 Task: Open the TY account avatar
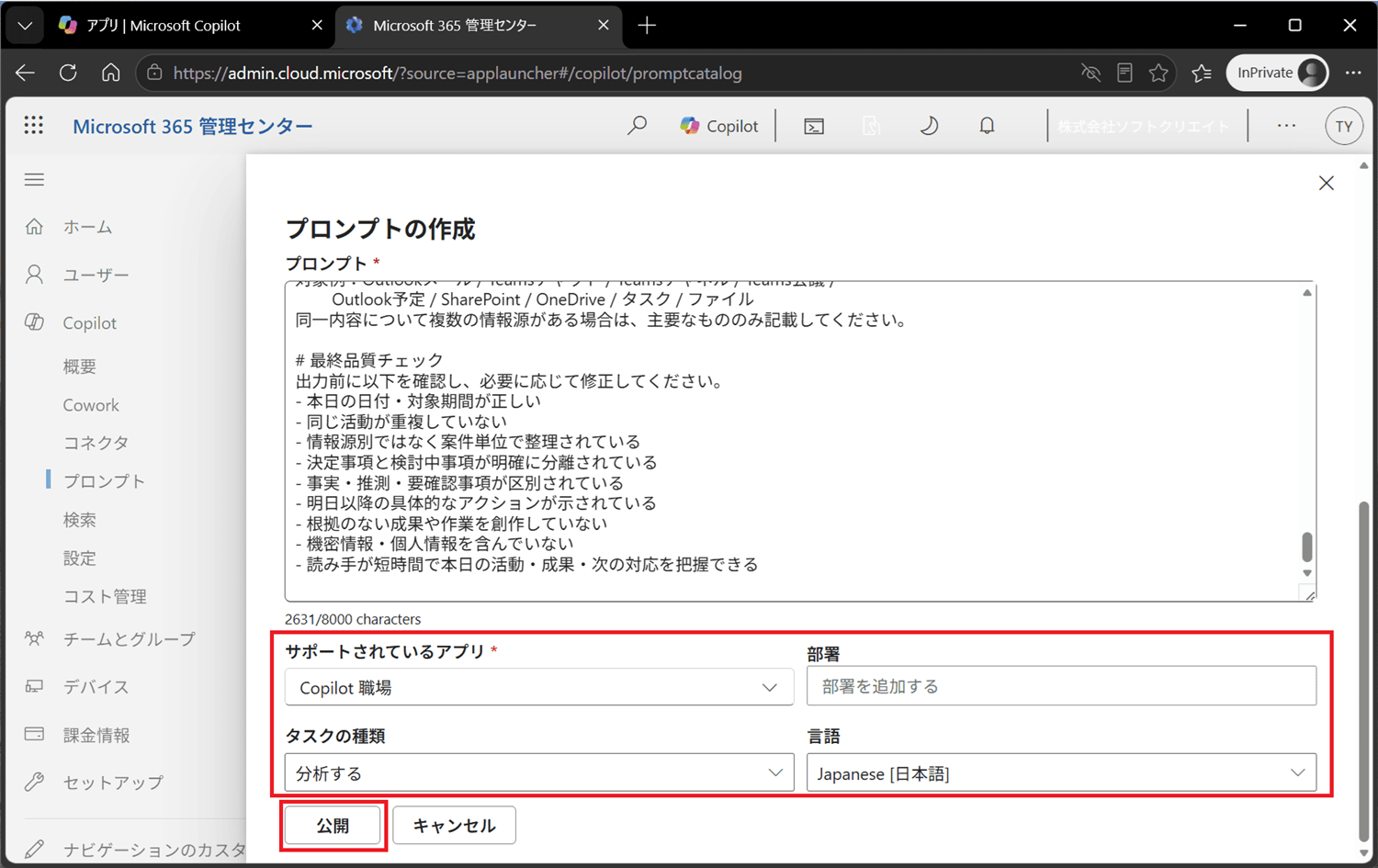click(1344, 126)
